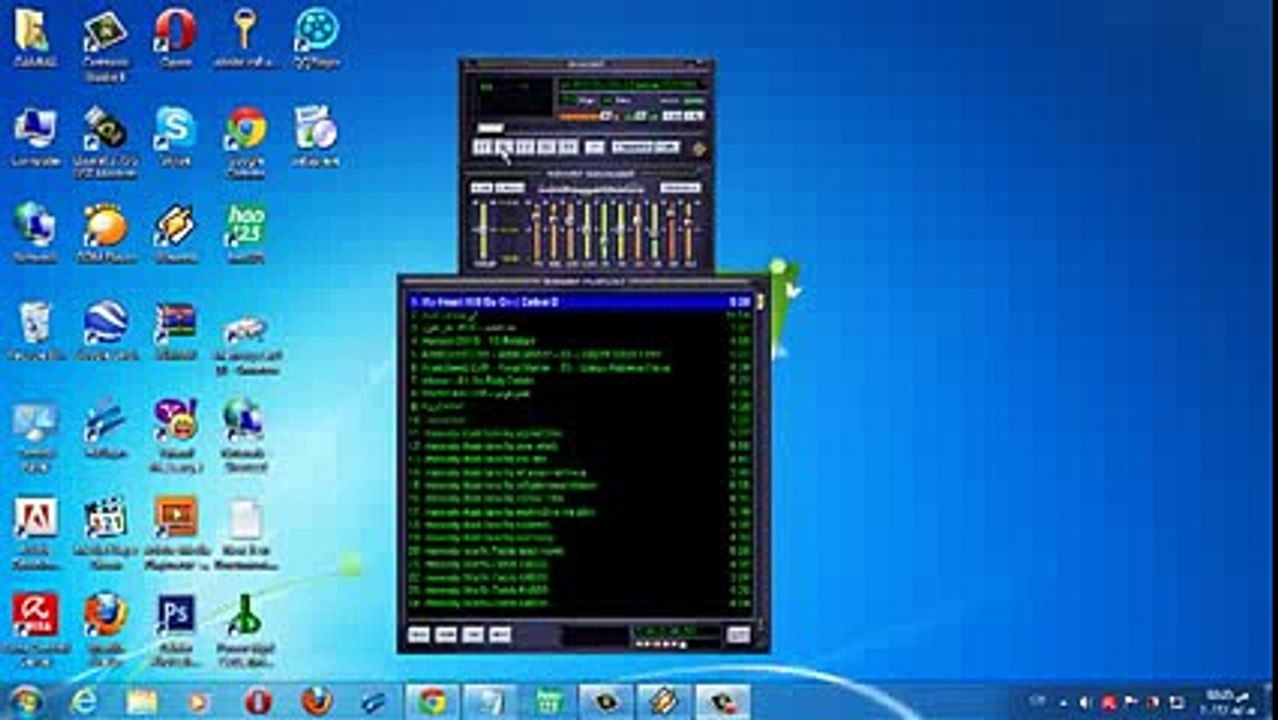Click the playlist mini transport controls
Image resolution: width=1278 pixels, height=720 pixels.
pos(660,644)
